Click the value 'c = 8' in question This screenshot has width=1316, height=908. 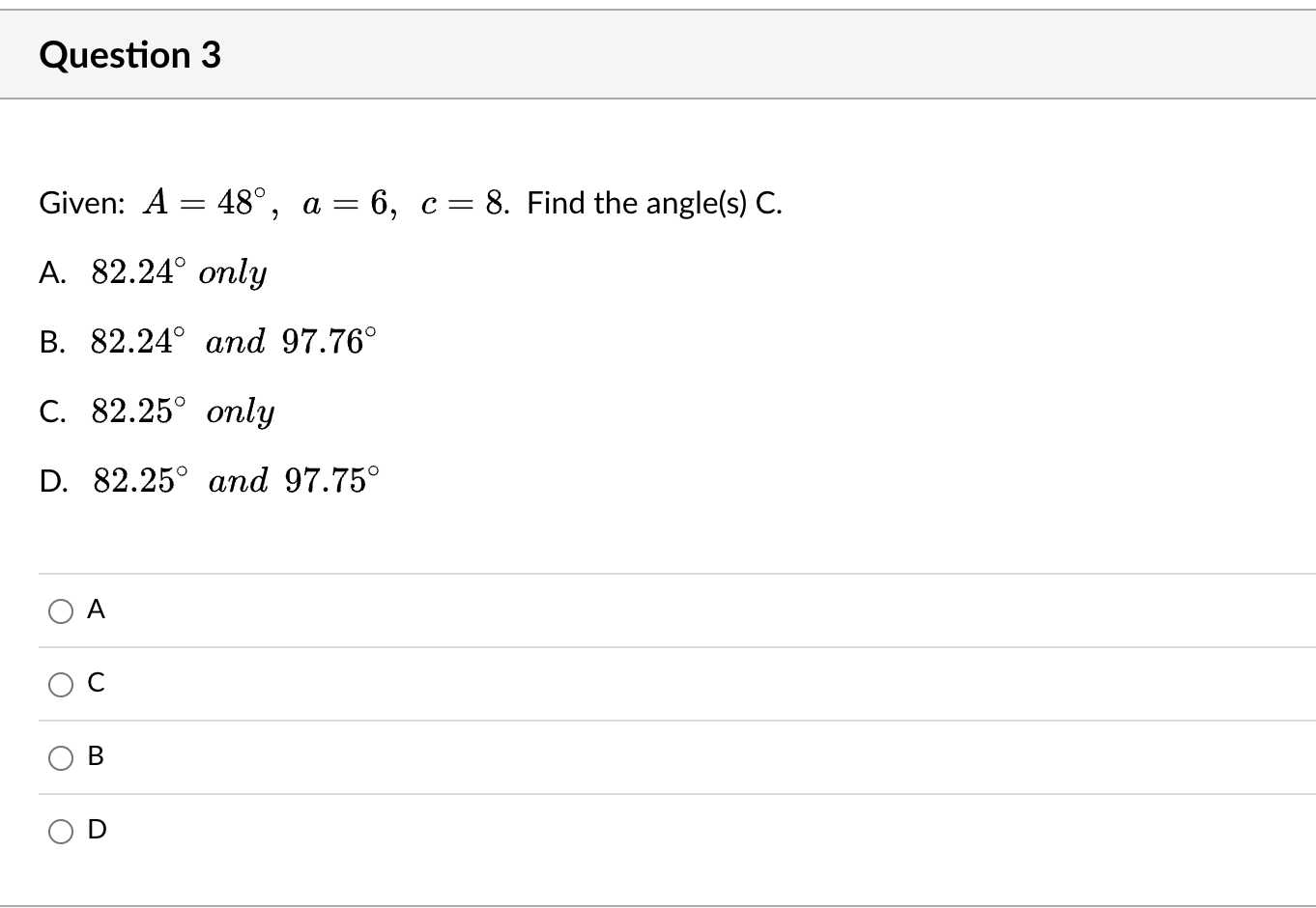click(463, 203)
